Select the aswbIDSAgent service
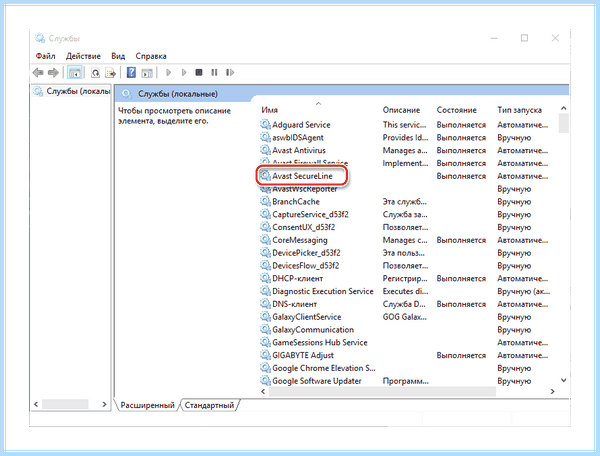Screen dimensions: 600x456 tap(298, 137)
